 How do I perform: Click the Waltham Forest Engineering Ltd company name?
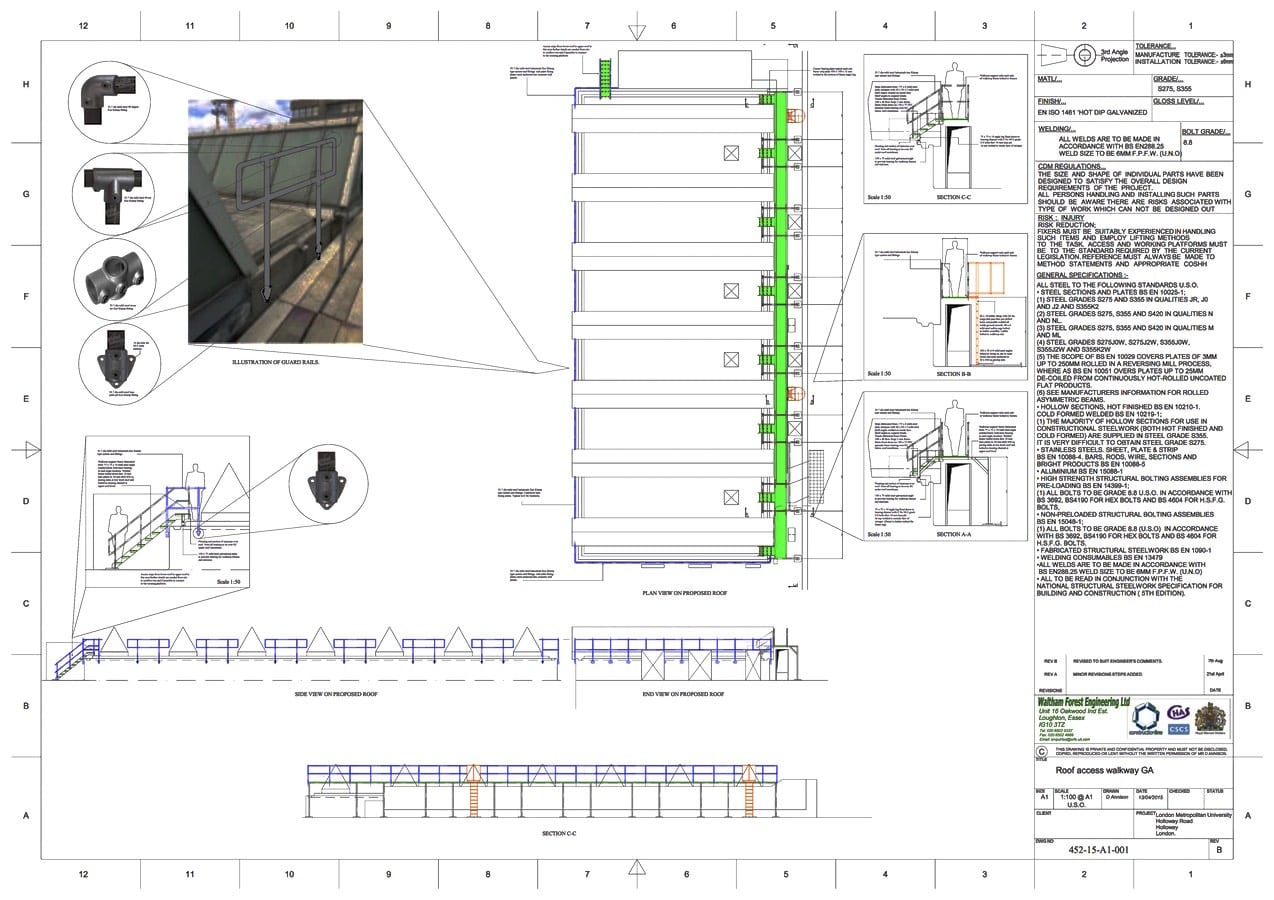click(x=1083, y=703)
